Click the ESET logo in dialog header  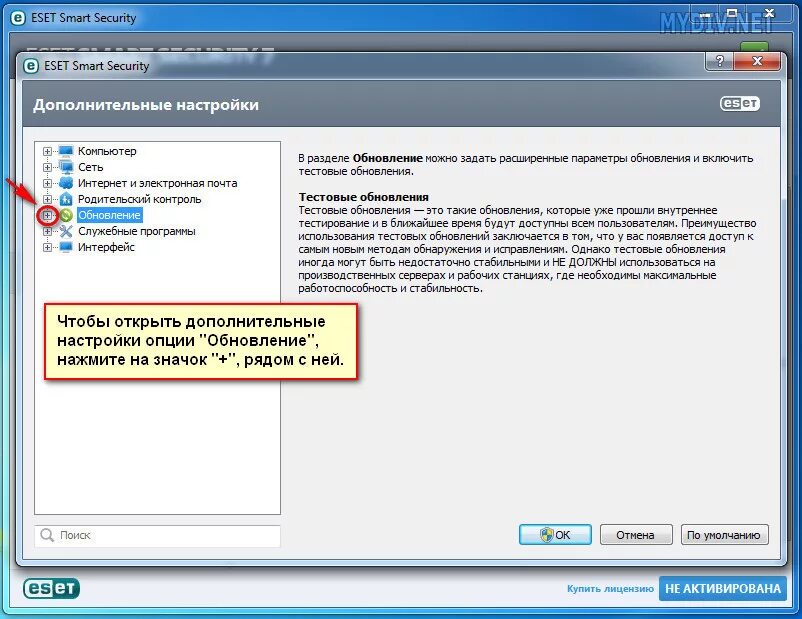click(x=740, y=103)
